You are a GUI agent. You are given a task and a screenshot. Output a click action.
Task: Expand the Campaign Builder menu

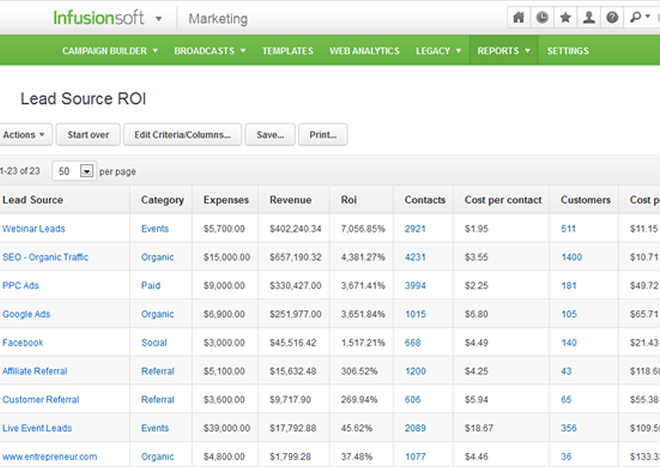[110, 51]
